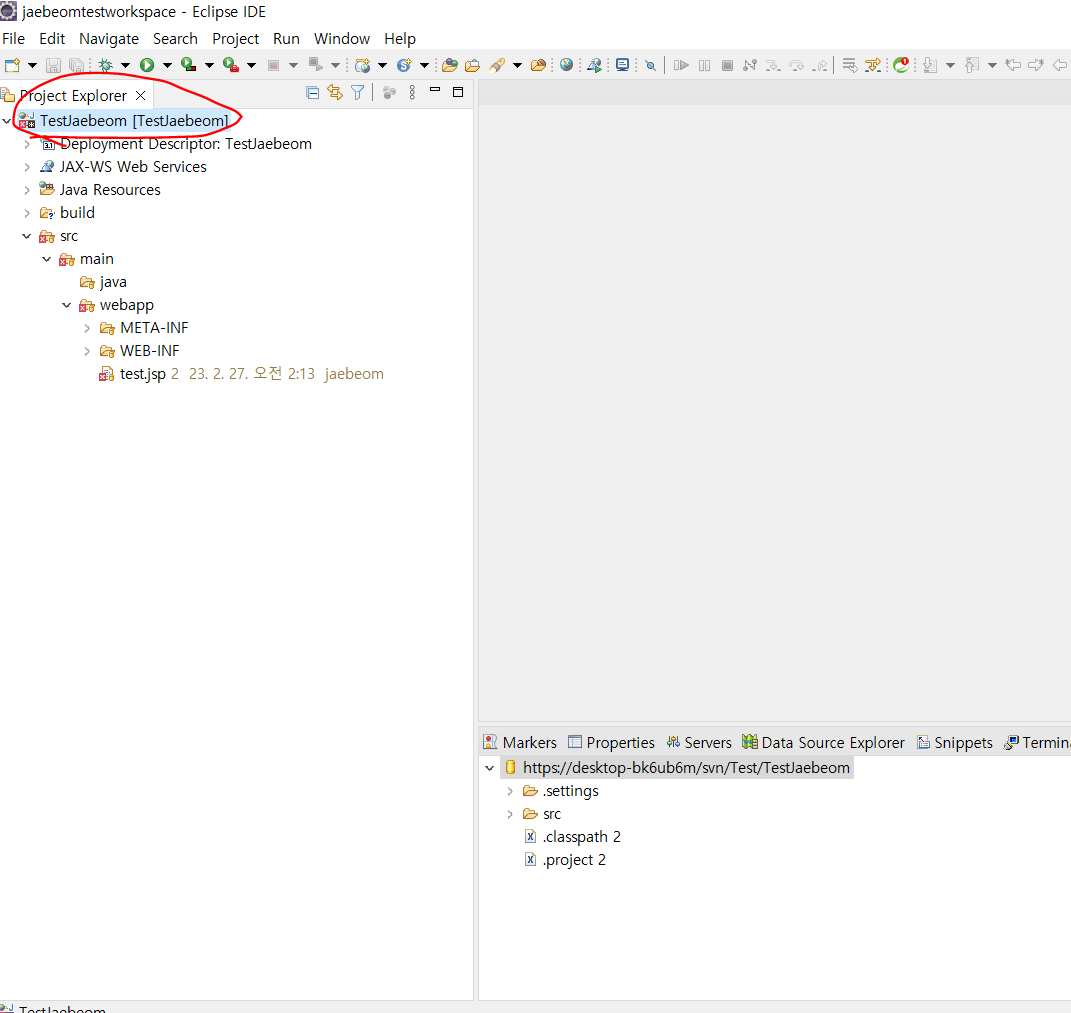Viewport: 1071px width, 1013px height.
Task: Expand the .settings folder in SVN repository
Action: tap(510, 791)
